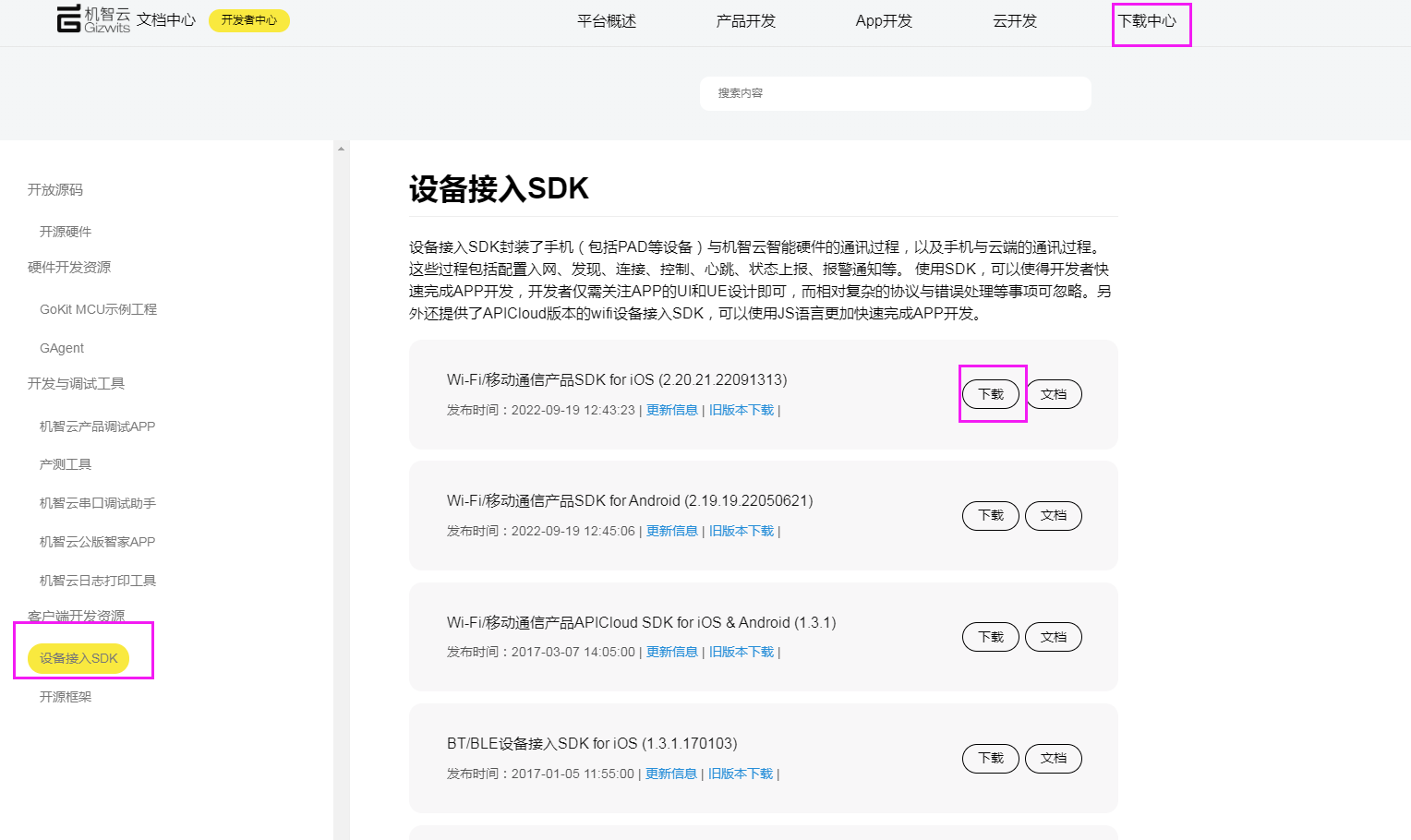Viewport: 1411px width, 840px height.
Task: Navigate to 云开发 documentation
Action: click(x=1015, y=21)
